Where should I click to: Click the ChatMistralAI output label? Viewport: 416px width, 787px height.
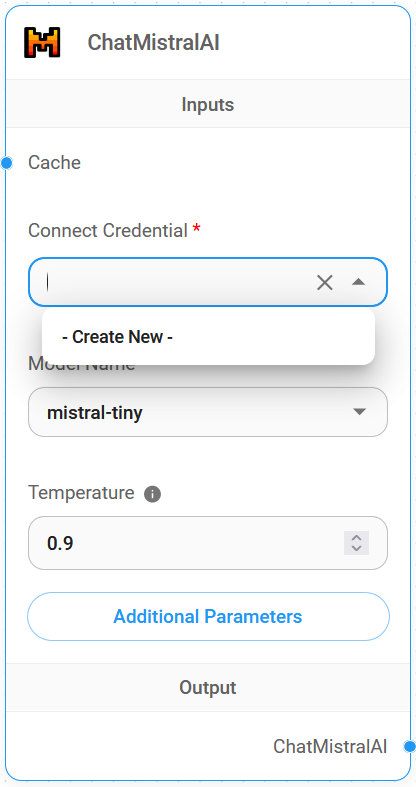[330, 747]
